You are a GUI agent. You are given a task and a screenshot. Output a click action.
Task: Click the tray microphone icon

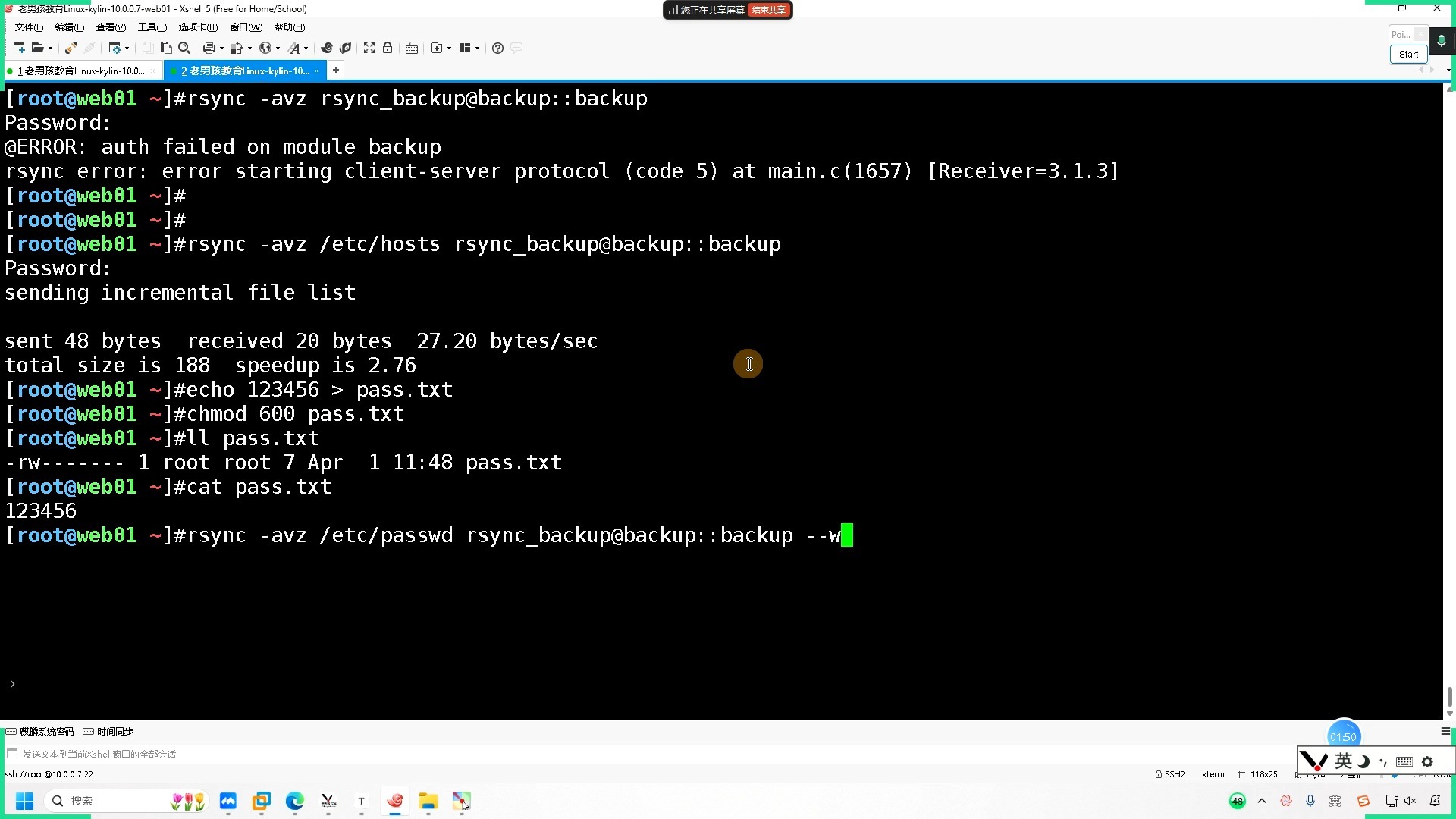(x=1310, y=801)
